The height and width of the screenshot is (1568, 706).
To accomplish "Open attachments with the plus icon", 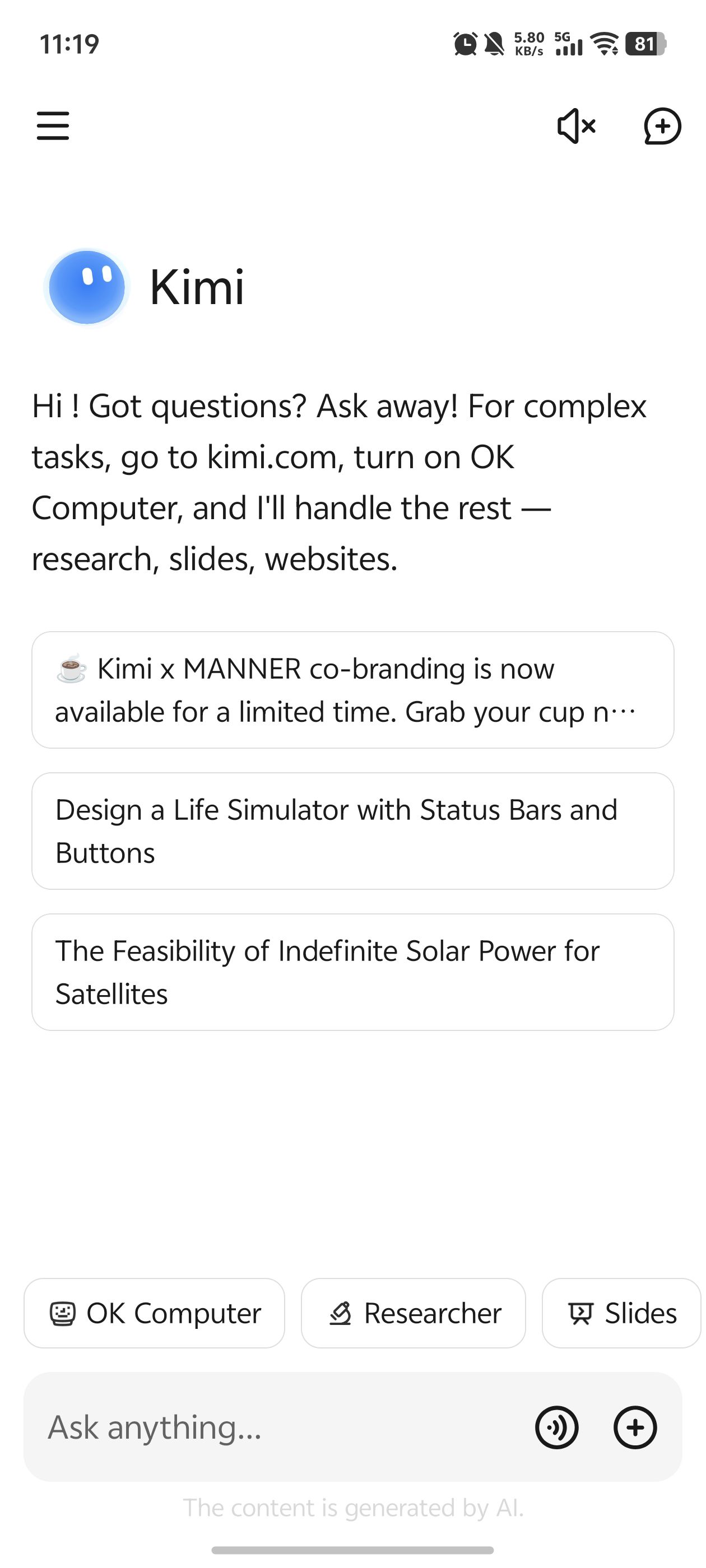I will pos(635,1427).
